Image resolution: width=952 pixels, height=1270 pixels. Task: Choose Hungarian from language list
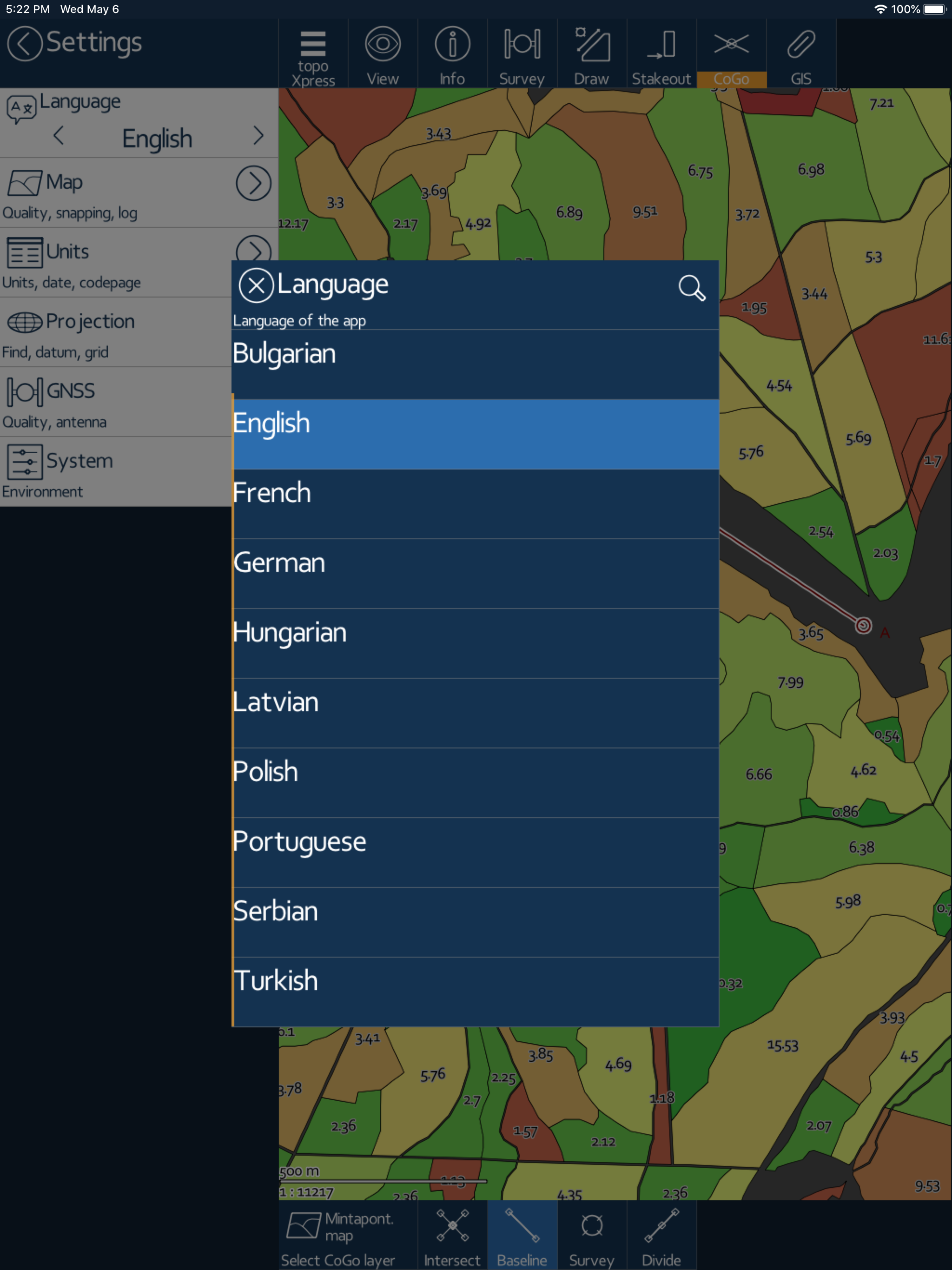tap(476, 643)
